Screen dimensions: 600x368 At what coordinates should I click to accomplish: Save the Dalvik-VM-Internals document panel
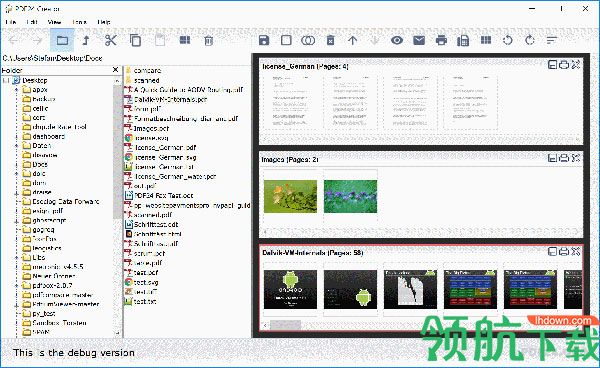click(x=552, y=251)
